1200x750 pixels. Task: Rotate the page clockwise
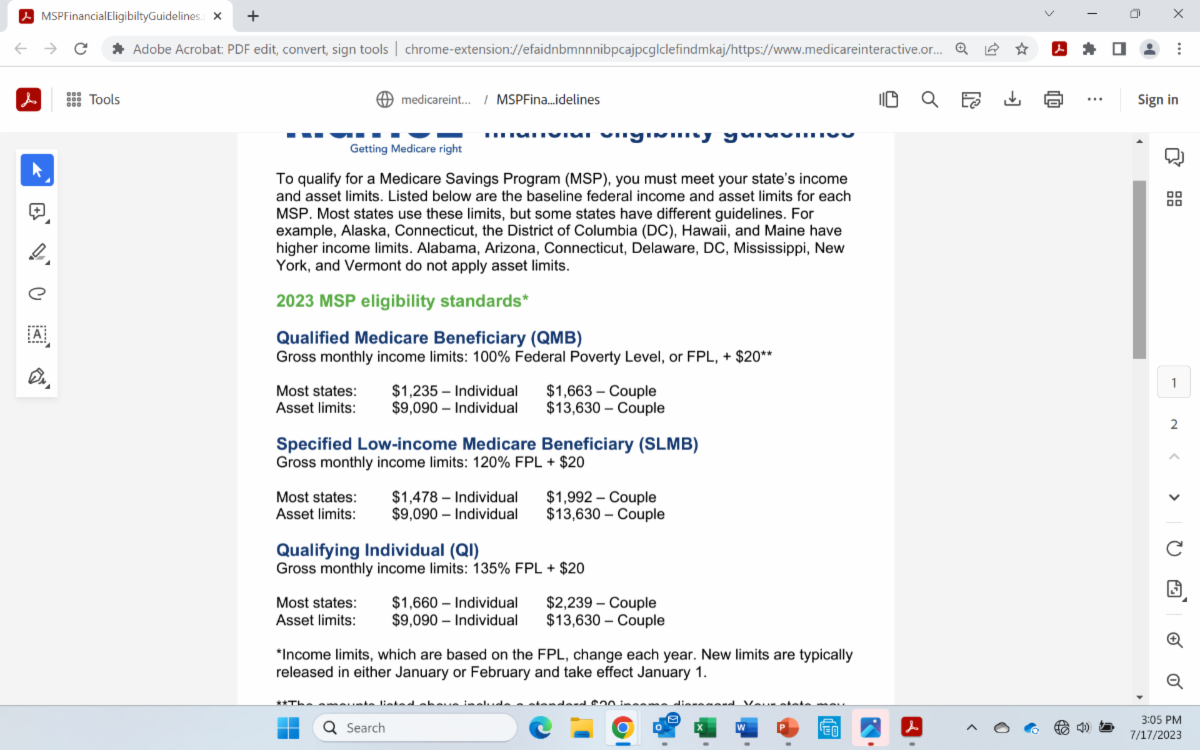pos(1174,548)
